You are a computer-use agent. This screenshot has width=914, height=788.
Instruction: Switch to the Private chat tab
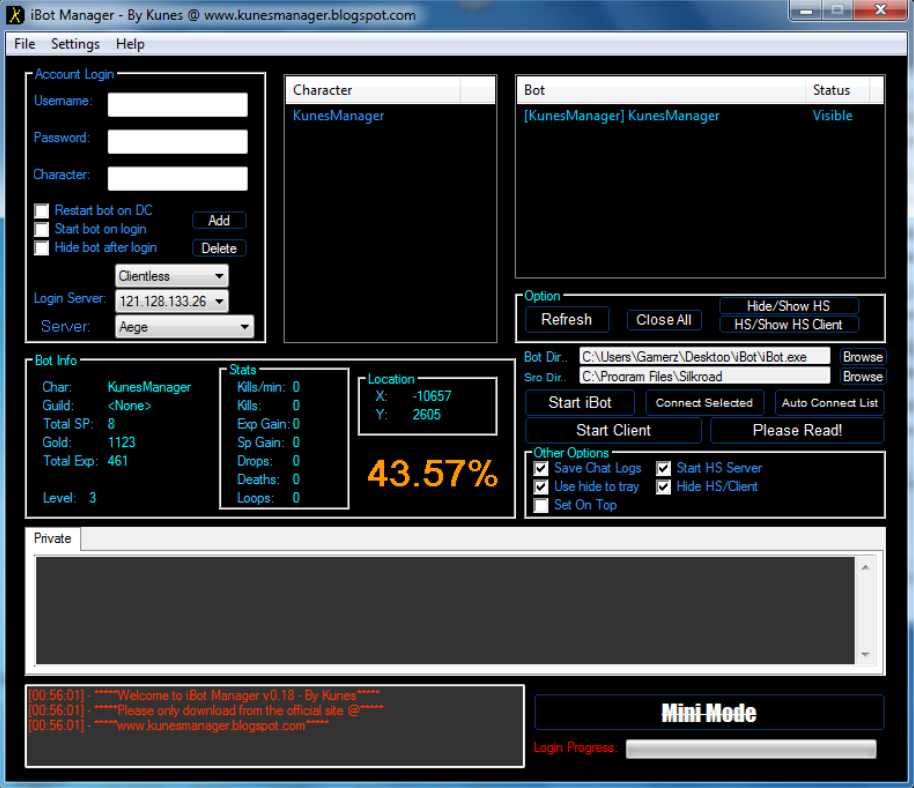coord(53,538)
